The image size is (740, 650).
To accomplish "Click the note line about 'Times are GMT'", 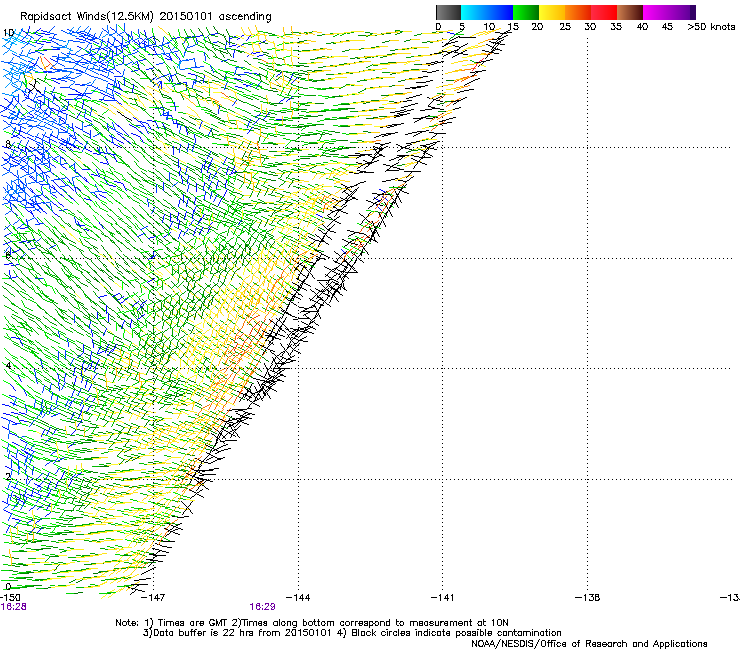I will coord(312,623).
